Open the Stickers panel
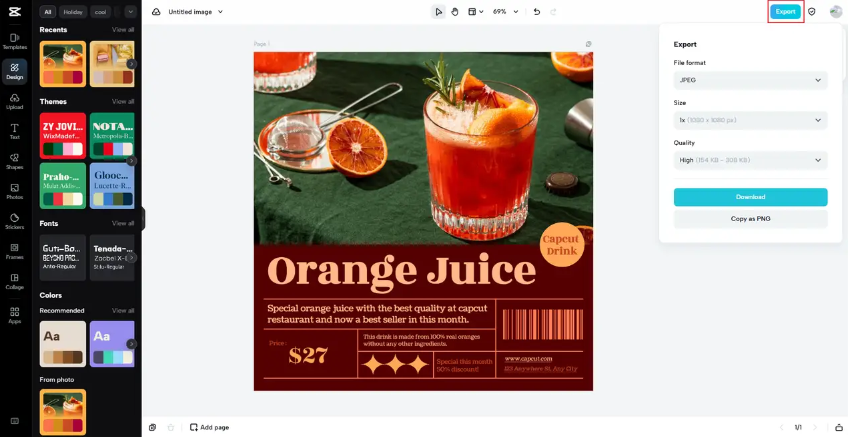This screenshot has height=437, width=848. (15, 221)
